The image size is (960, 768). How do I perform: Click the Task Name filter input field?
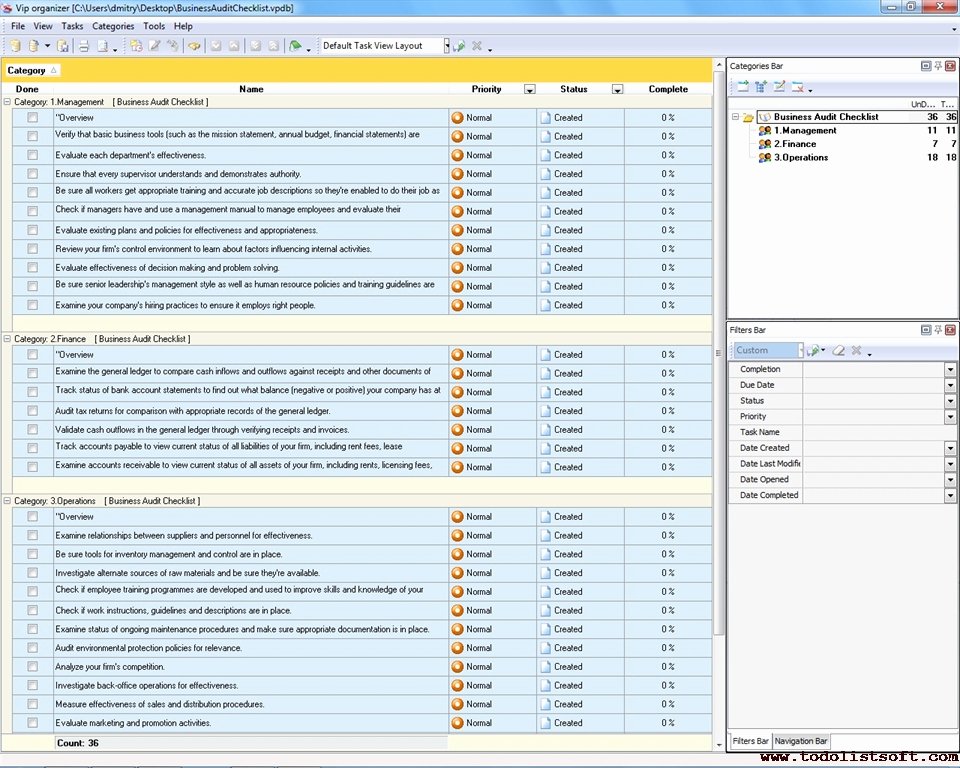[879, 432]
